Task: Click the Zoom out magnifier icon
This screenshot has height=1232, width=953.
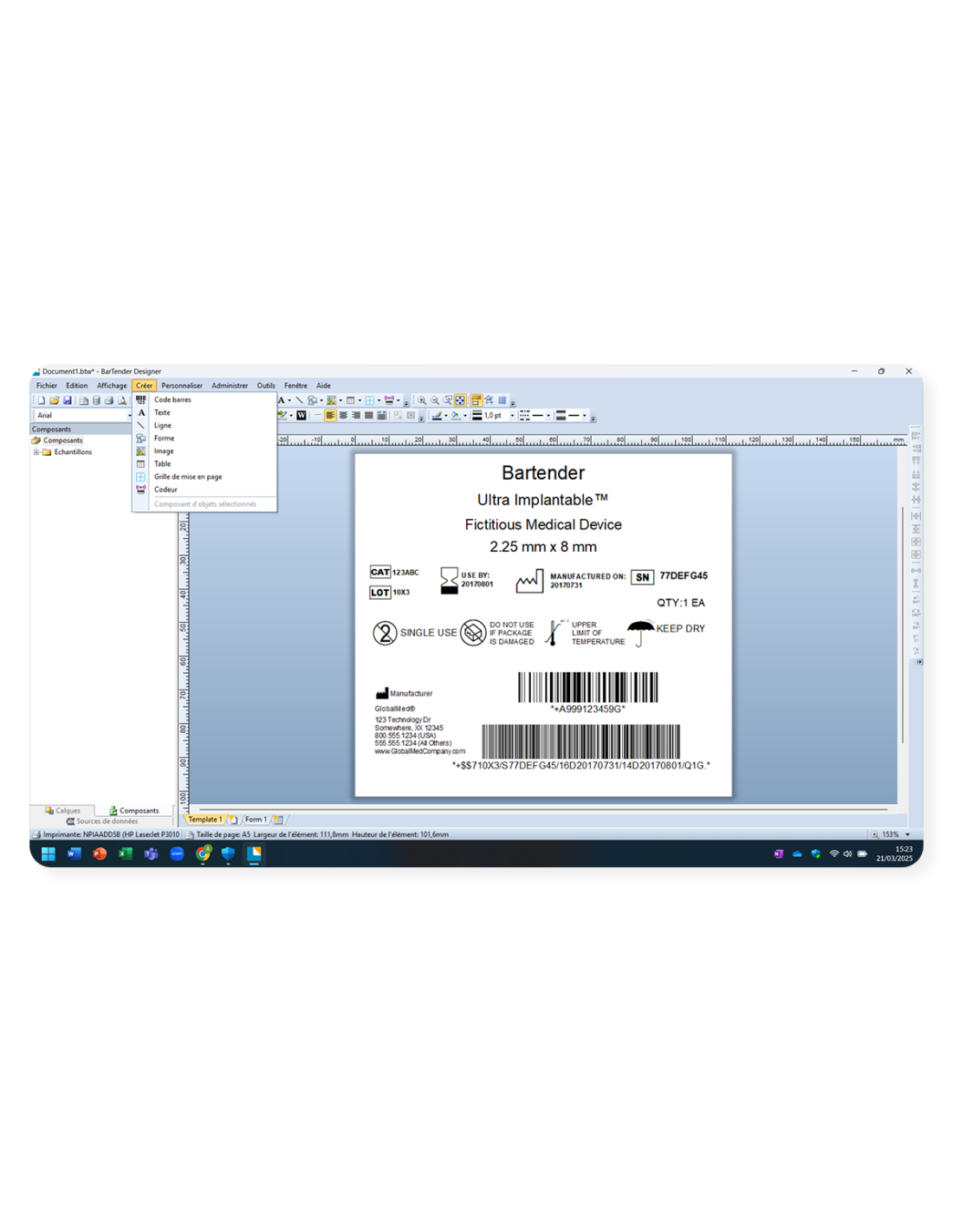Action: click(x=435, y=401)
